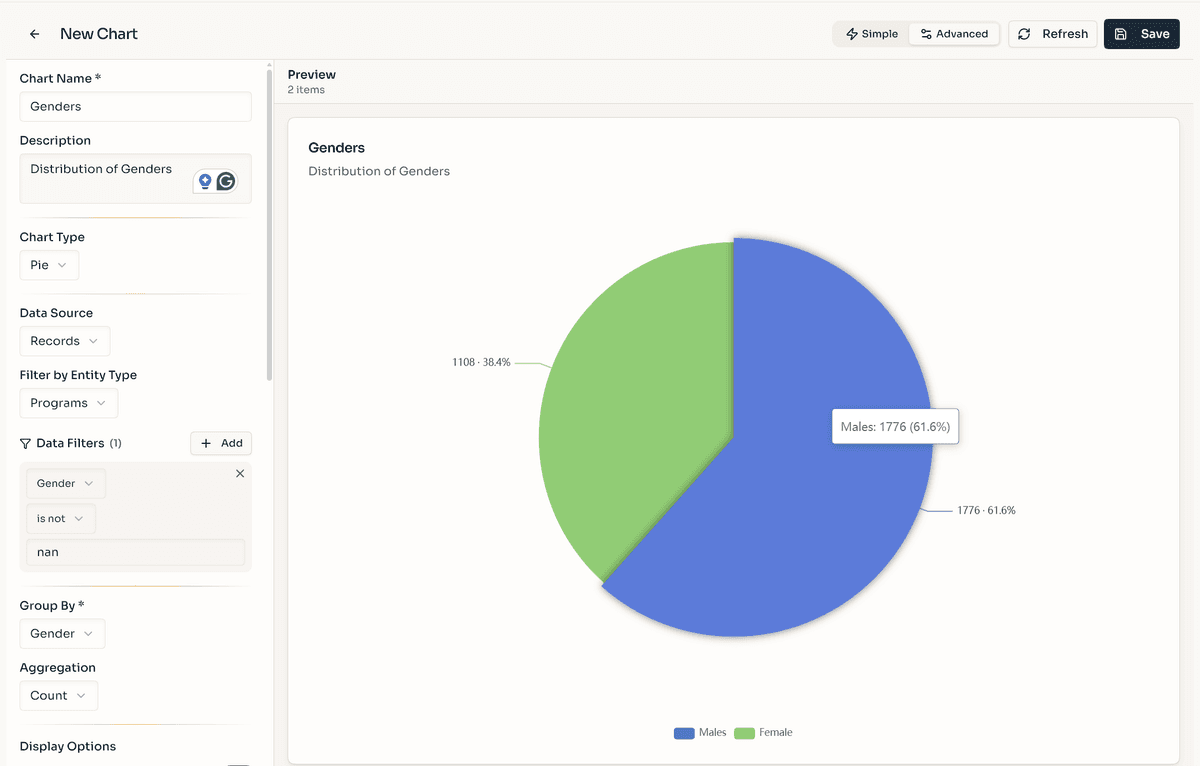Click the Data Filters funnel icon

26,443
